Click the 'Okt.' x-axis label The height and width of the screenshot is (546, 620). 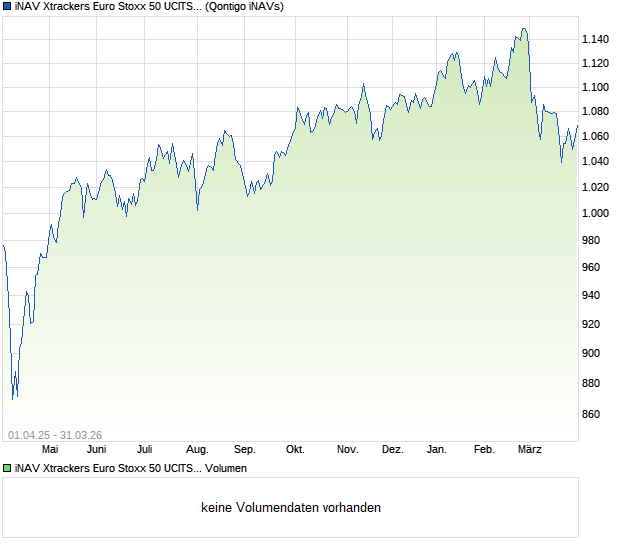pyautogui.click(x=295, y=450)
